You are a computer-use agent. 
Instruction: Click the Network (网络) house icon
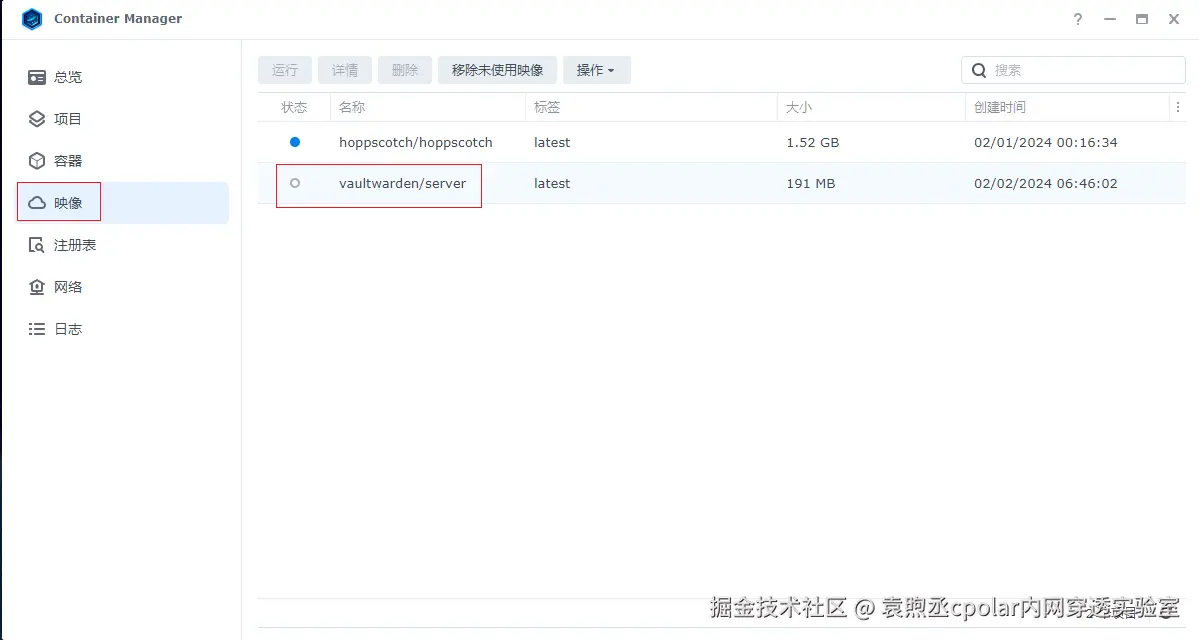tap(37, 287)
